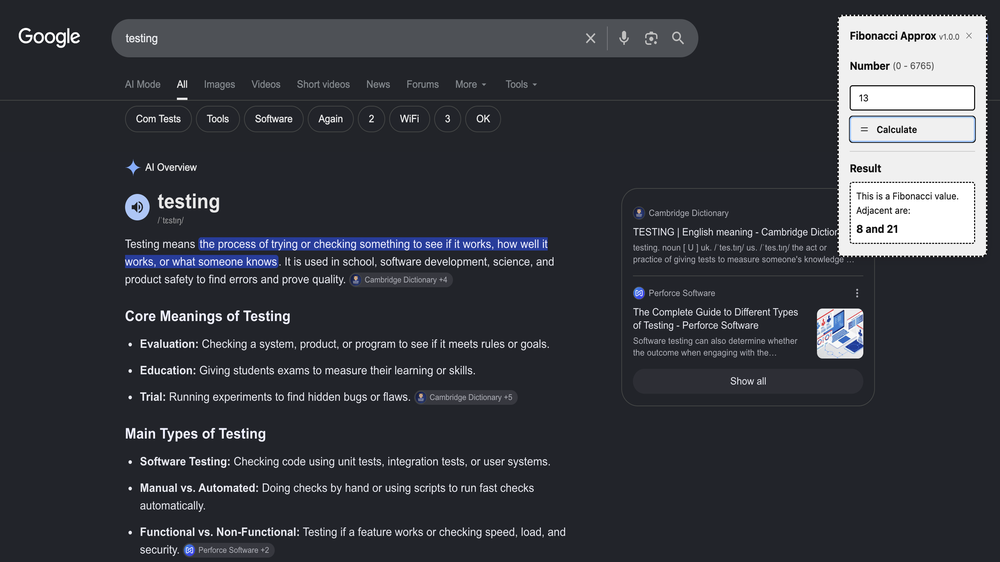Expand the Tools dropdown

[x=521, y=84]
